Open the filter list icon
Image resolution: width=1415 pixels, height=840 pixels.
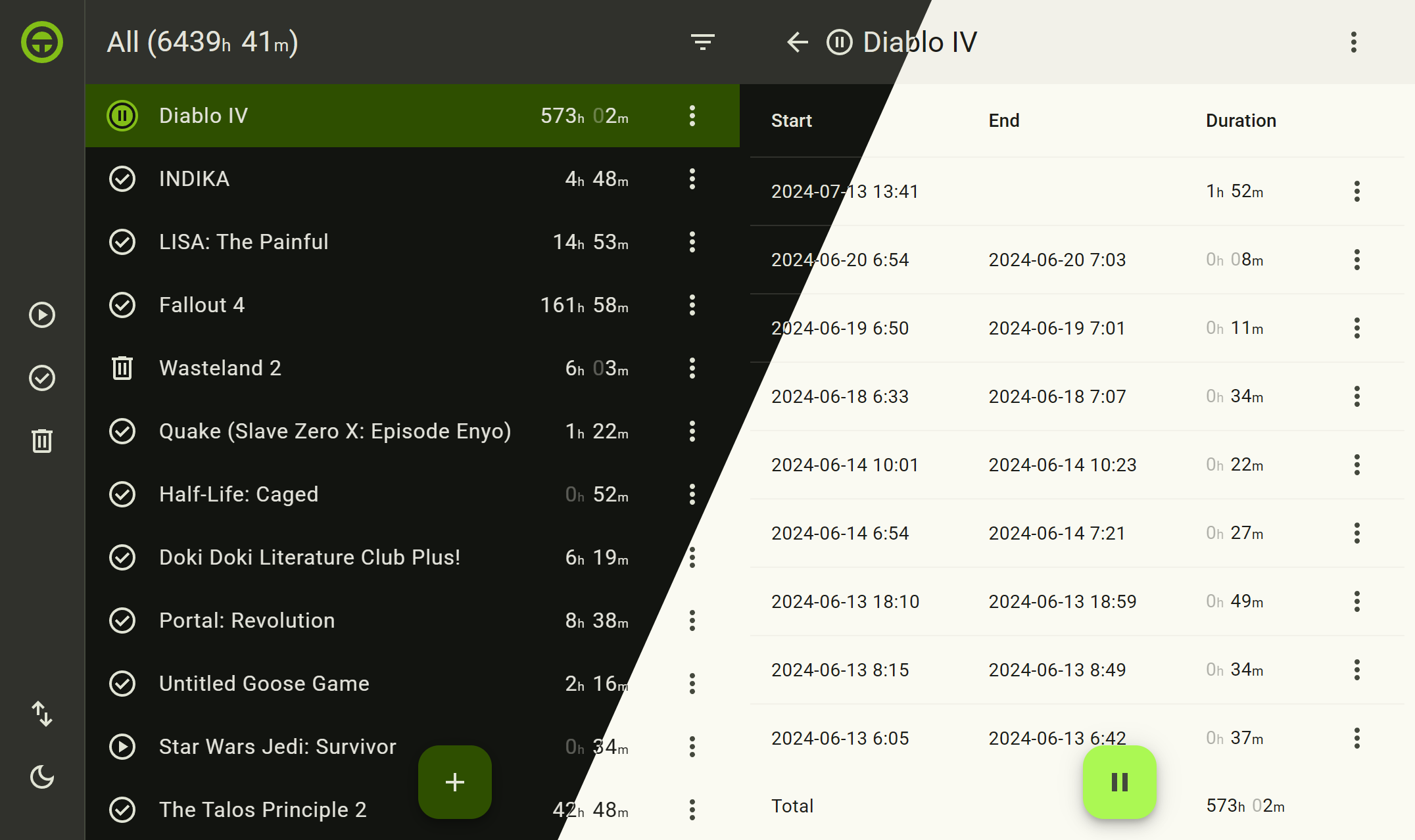coord(702,42)
